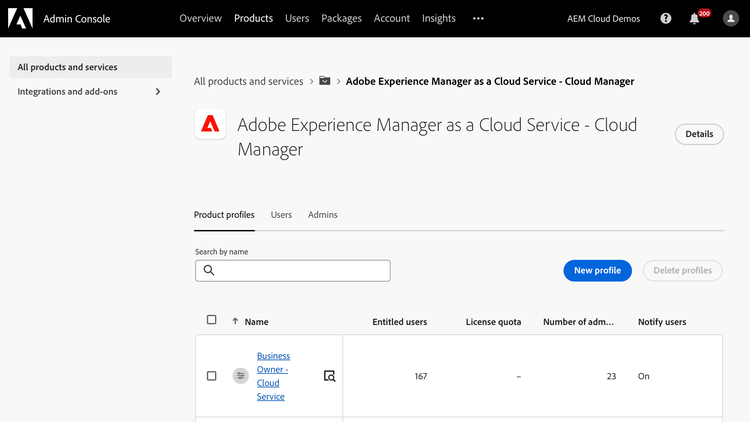The image size is (750, 422).
Task: Toggle the select-all checkbox in table header
Action: [211, 320]
